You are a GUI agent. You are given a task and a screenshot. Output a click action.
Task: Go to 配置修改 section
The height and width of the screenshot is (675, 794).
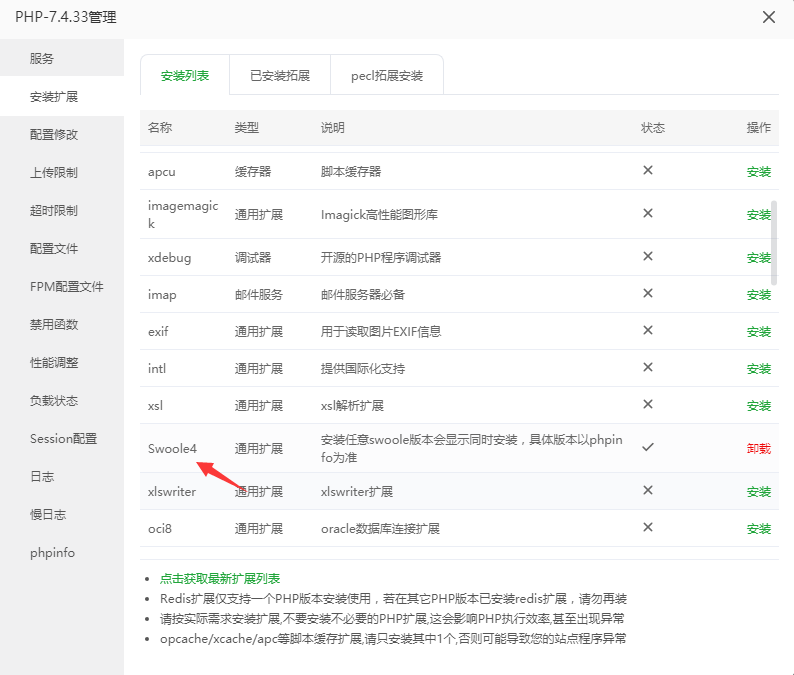54,135
